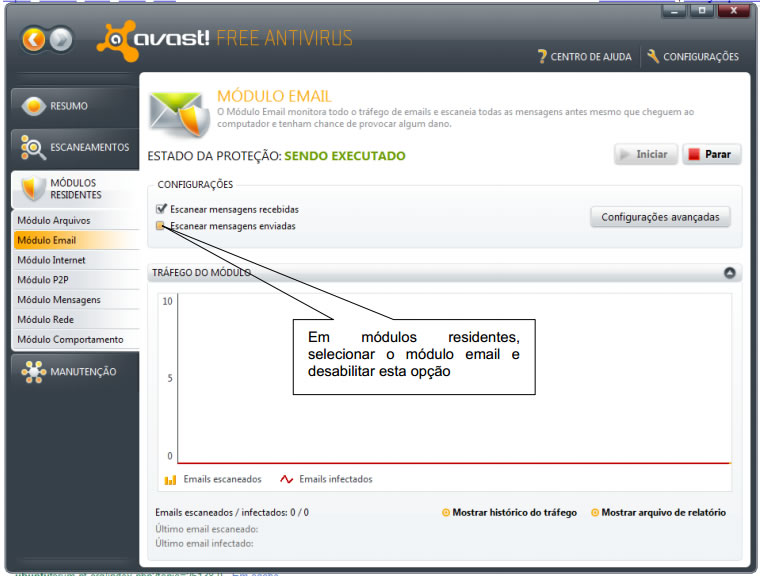Select Módulo Mensagens in the list
This screenshot has height=580, width=766.
point(76,300)
